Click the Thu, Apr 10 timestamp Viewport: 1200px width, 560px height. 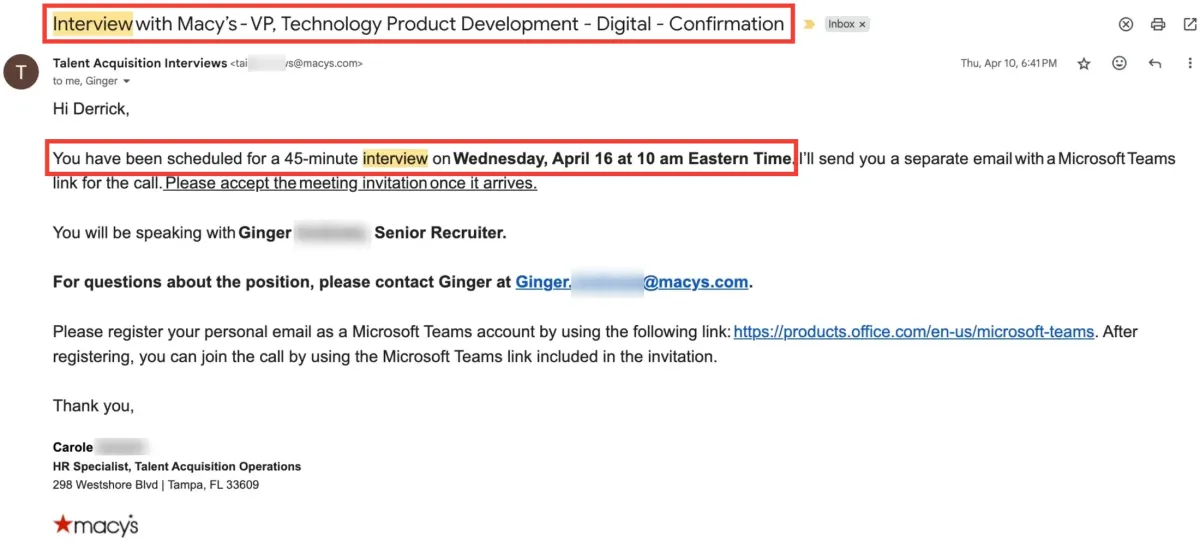[x=1008, y=64]
